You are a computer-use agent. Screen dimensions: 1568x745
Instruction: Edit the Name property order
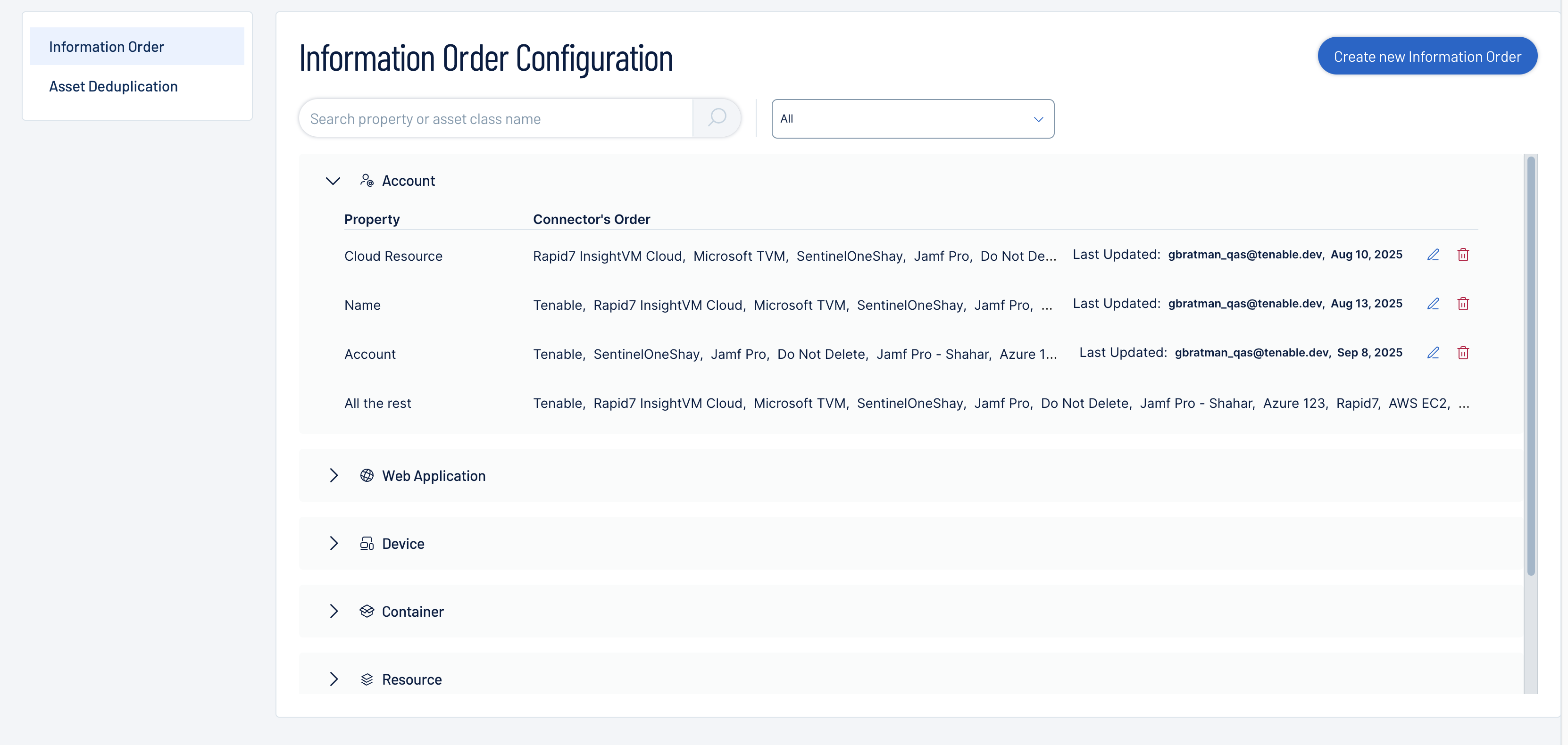point(1433,304)
